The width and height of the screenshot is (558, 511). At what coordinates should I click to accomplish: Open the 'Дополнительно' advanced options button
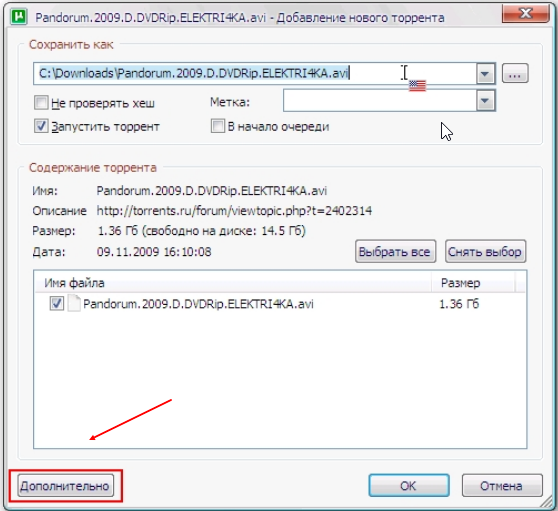(65, 485)
